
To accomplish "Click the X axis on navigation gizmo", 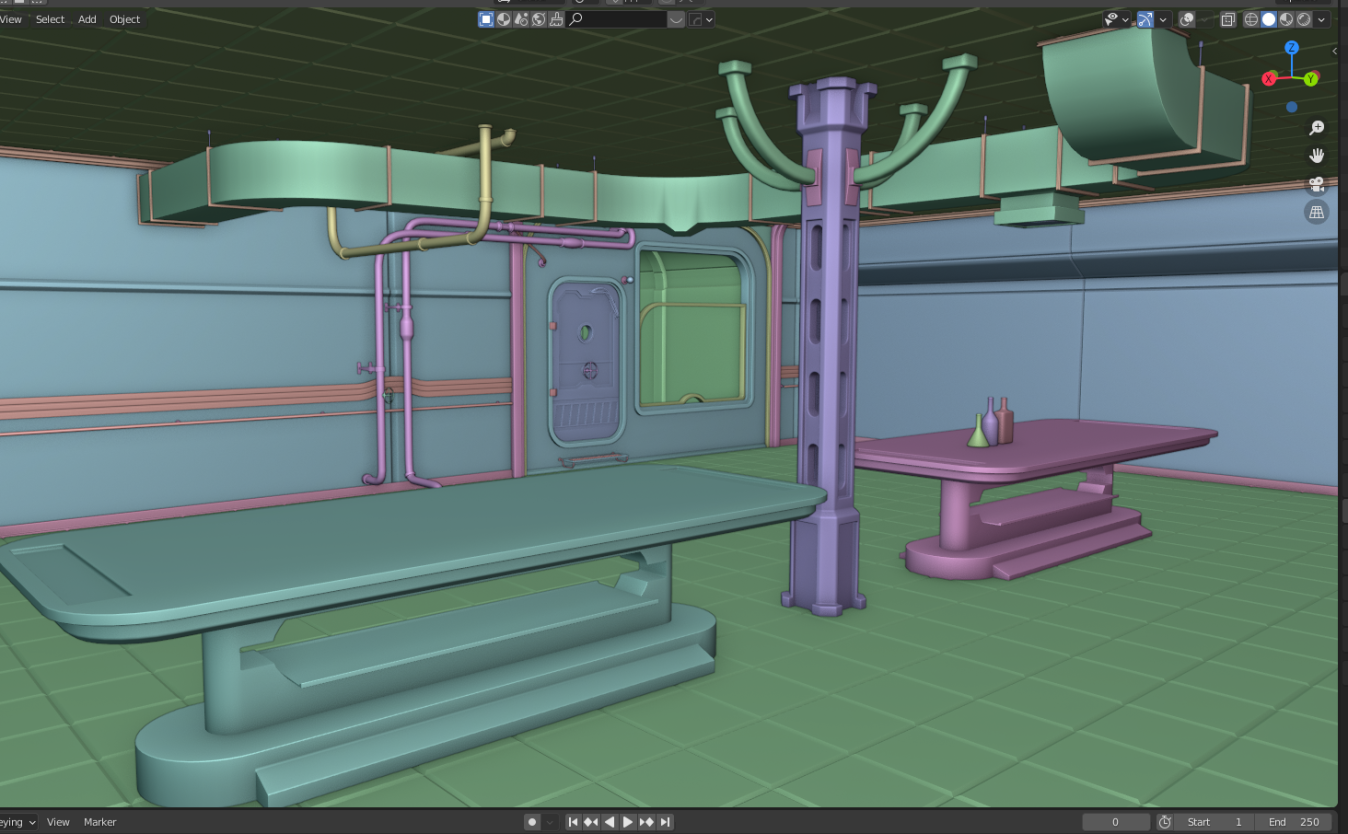I will tap(1269, 79).
